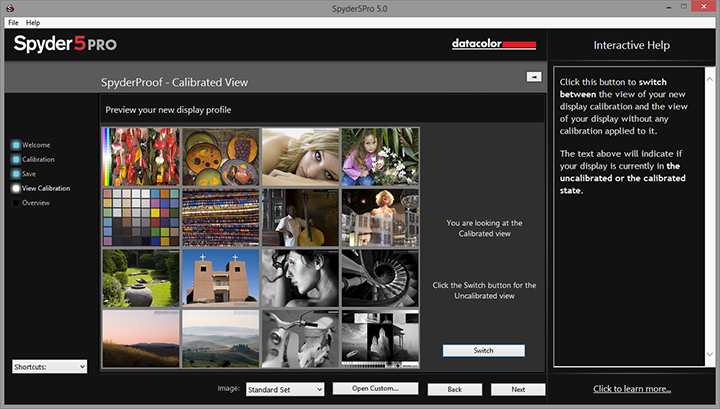
Task: Open the Shortcuts dropdown
Action: coord(50,367)
